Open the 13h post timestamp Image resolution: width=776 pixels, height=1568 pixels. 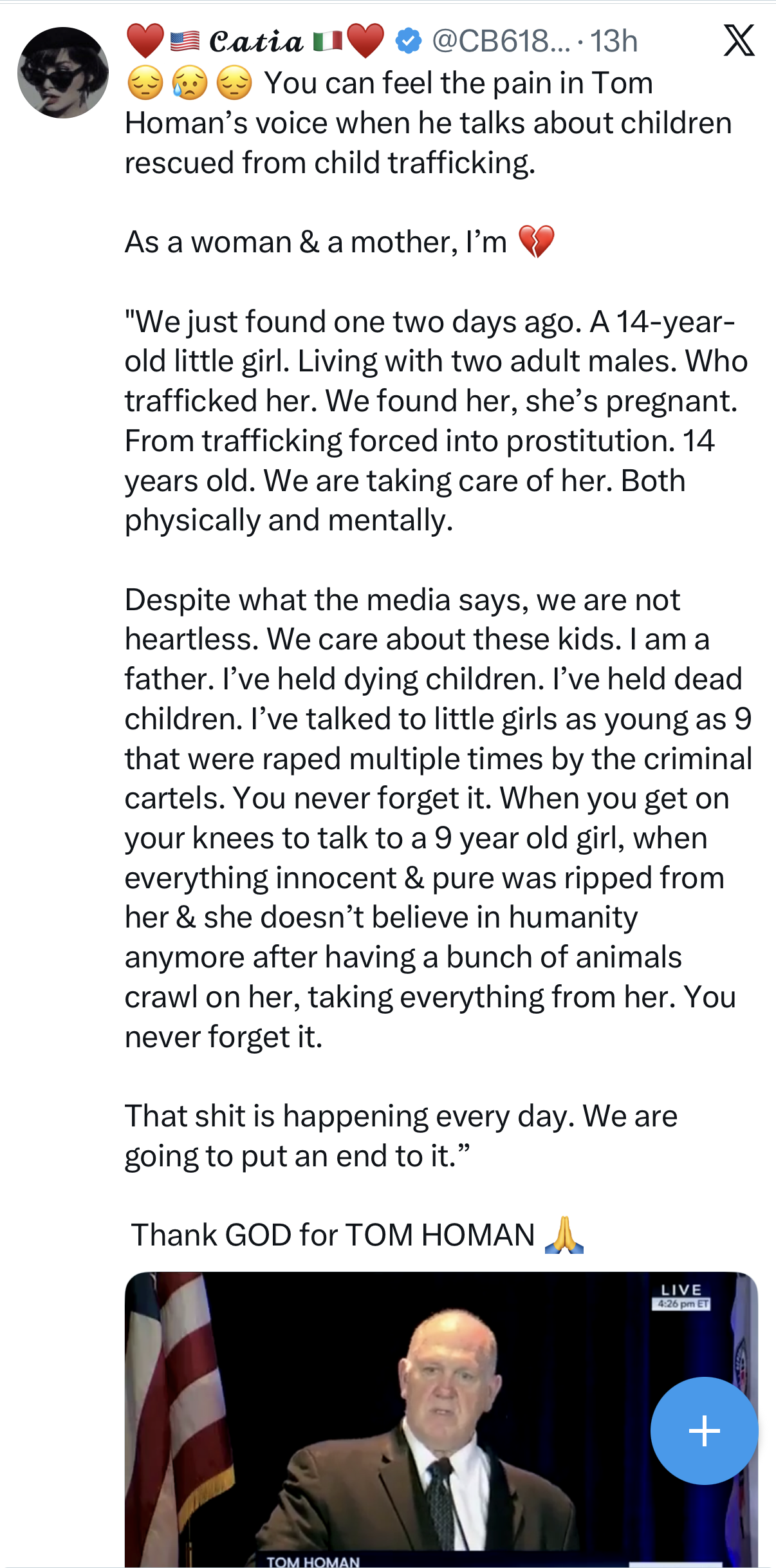[x=614, y=41]
